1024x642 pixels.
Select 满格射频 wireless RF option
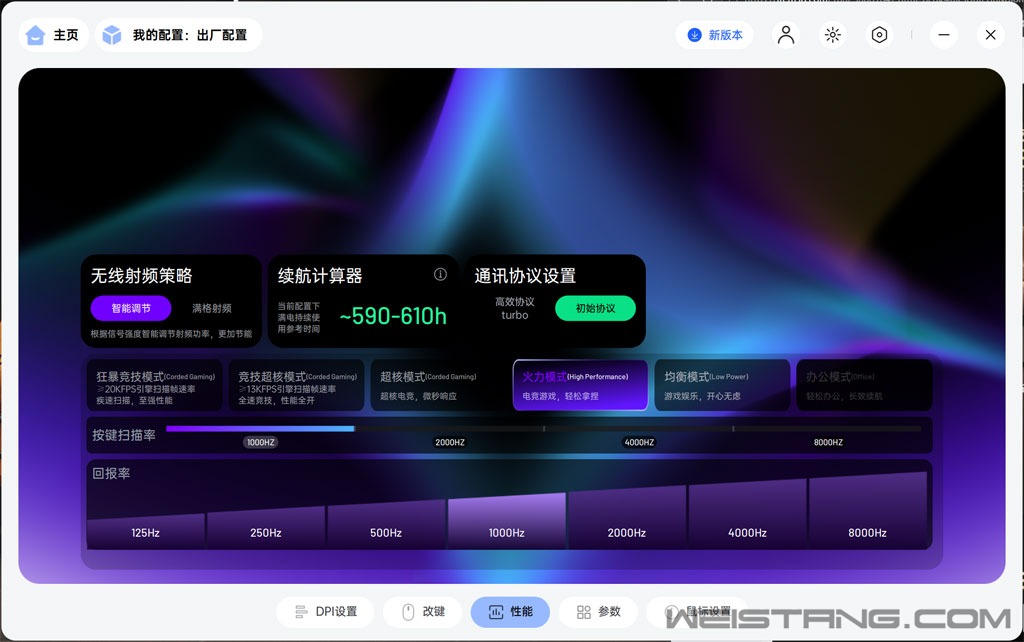pyautogui.click(x=212, y=308)
